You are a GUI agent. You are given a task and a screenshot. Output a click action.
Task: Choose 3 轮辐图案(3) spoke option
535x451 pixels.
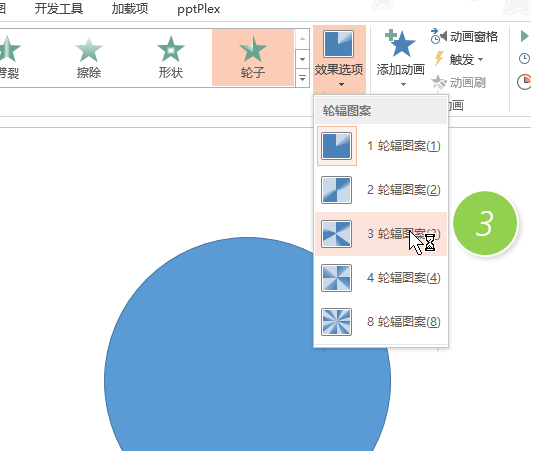tap(380, 234)
